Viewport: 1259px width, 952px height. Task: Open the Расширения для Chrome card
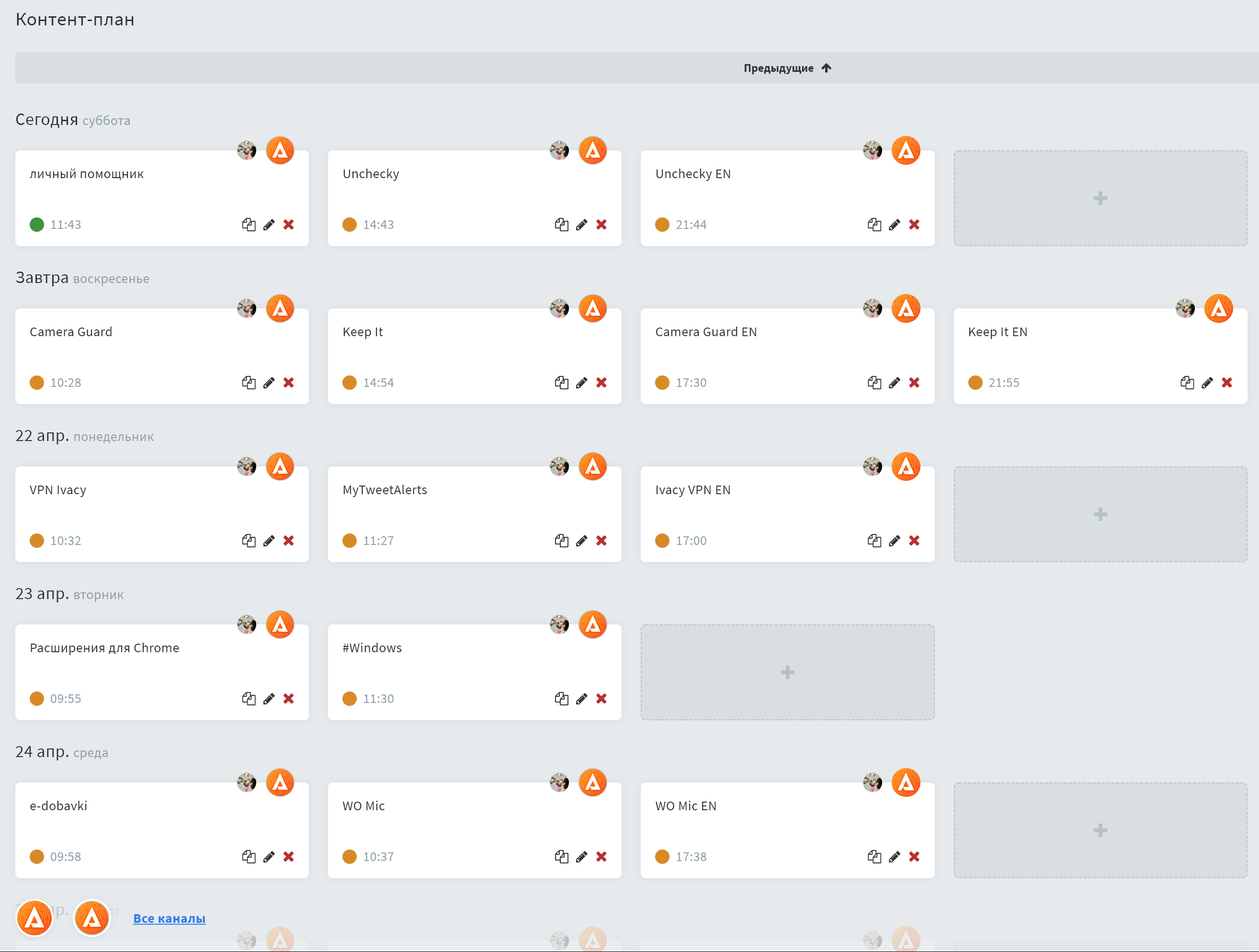[104, 649]
